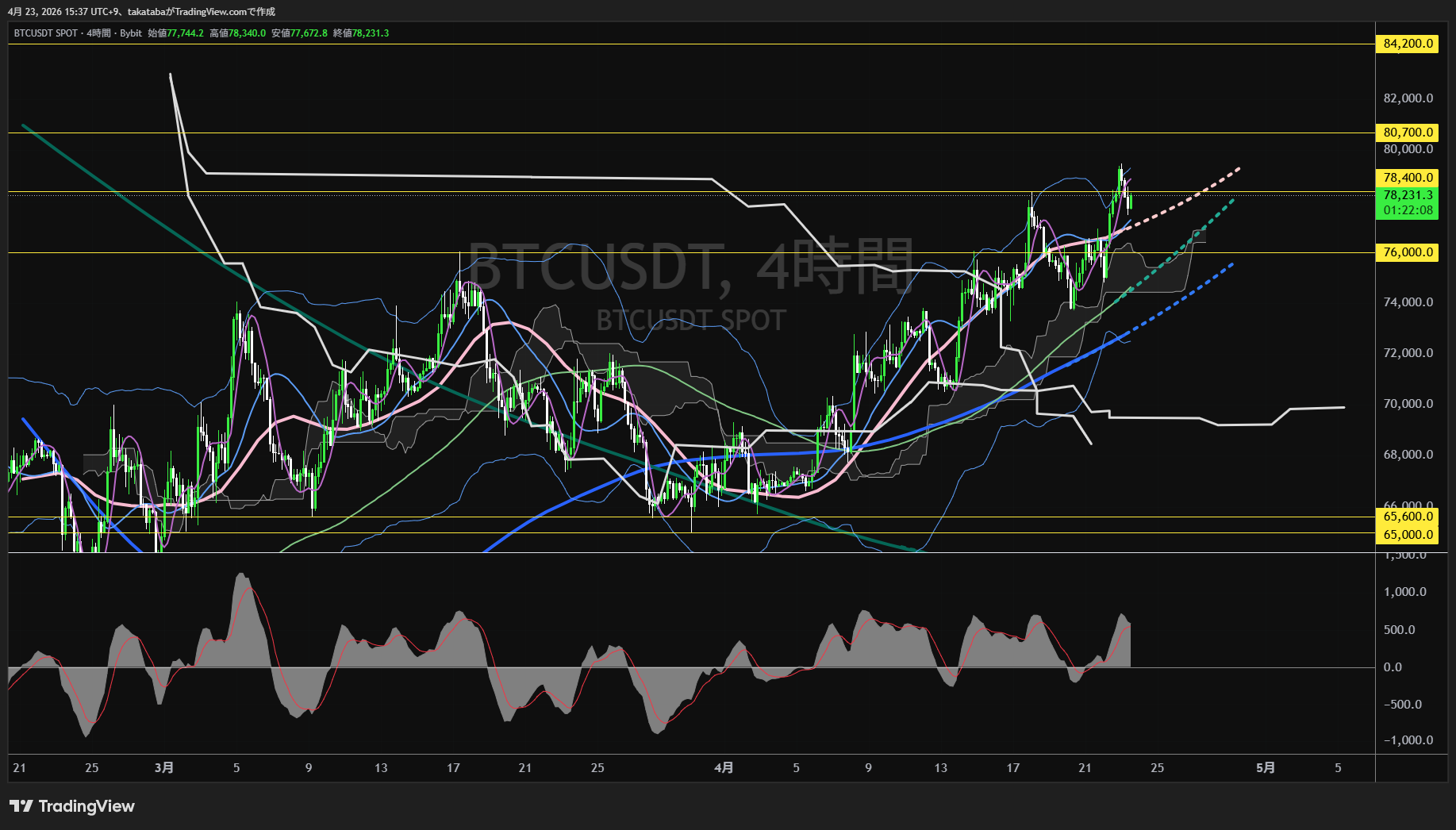Click the 82,000.0 tick on the price scale
This screenshot has height=830, width=1456.
tap(1408, 98)
